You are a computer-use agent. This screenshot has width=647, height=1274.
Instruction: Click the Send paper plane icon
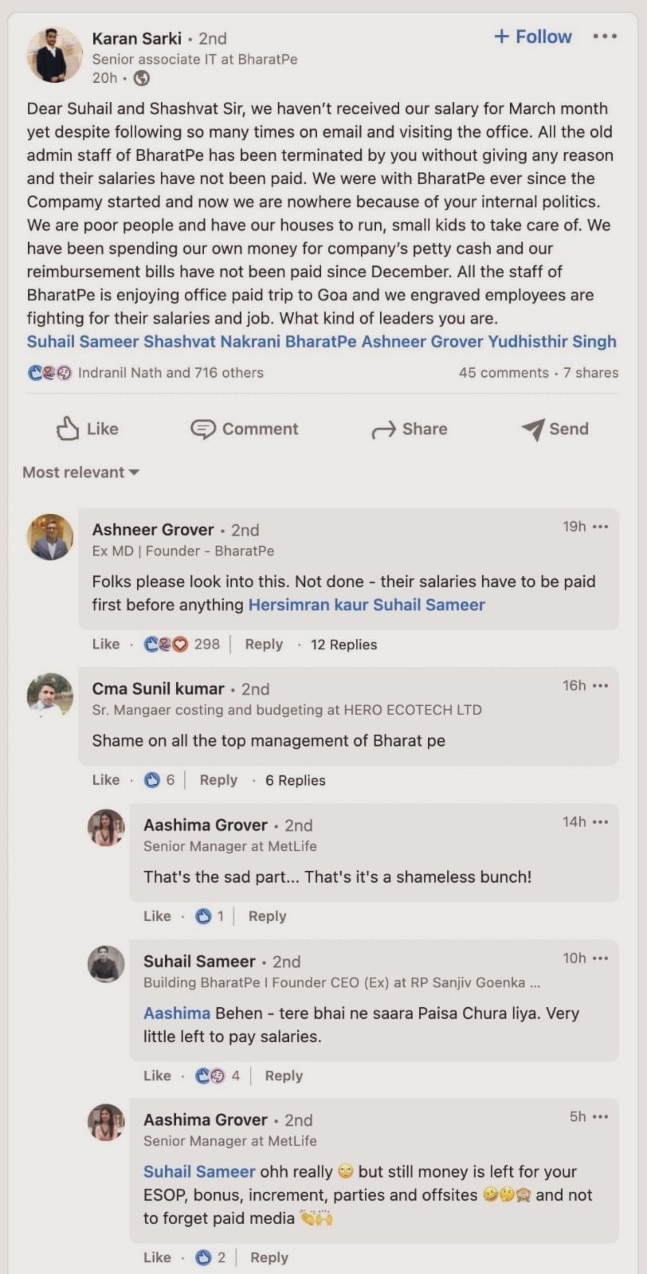point(532,429)
